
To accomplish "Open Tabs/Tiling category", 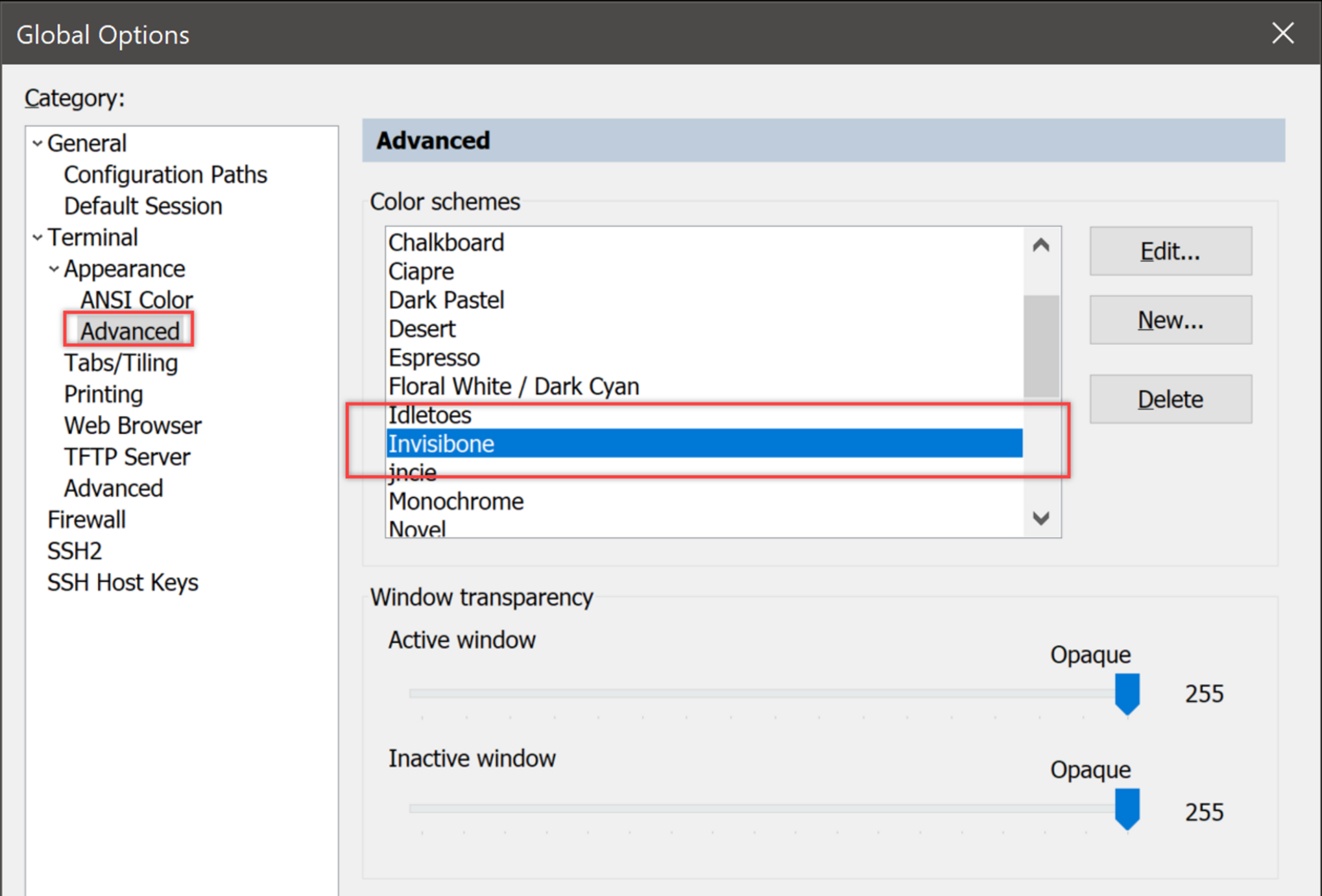I will [121, 363].
